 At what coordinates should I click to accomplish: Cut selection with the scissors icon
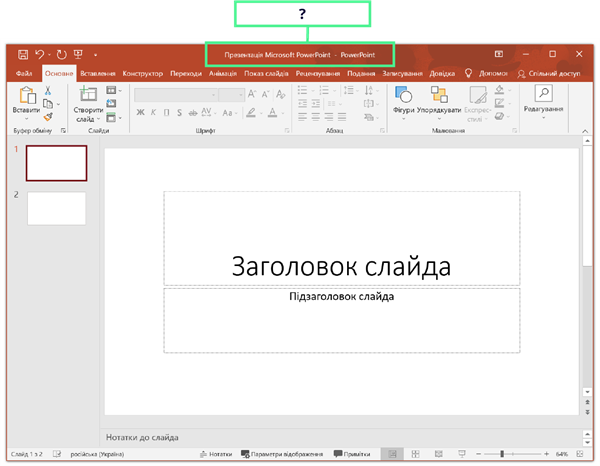tap(48, 91)
